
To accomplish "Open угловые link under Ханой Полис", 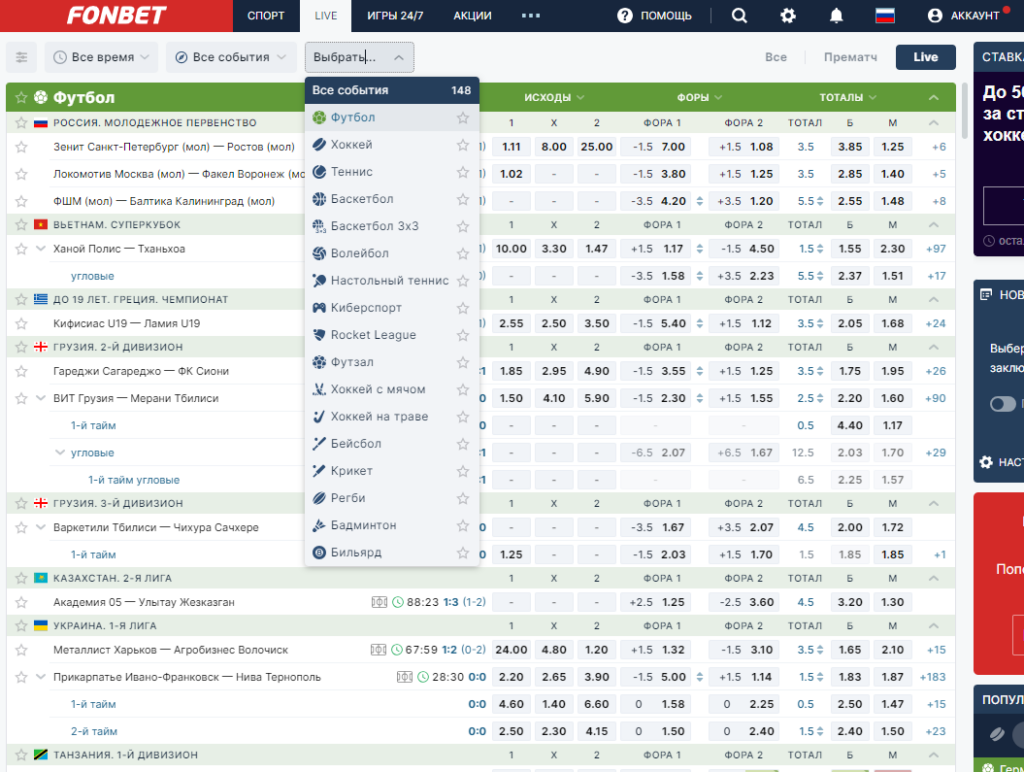I will coord(92,276).
